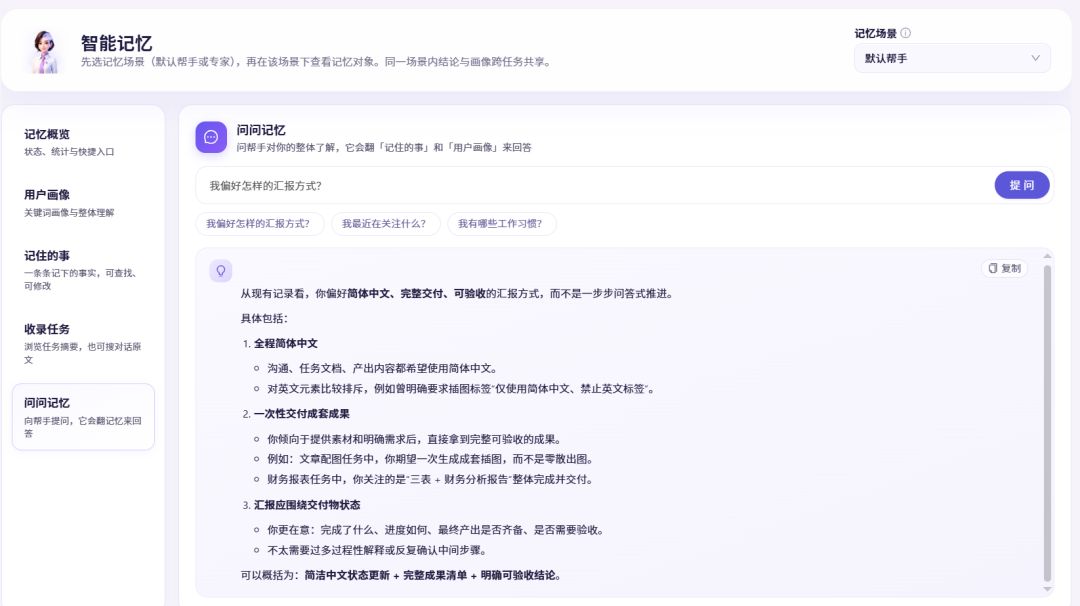Expand the 记忆场景 dropdown chevron arrow
Image resolution: width=1080 pixels, height=606 pixels.
point(1035,59)
